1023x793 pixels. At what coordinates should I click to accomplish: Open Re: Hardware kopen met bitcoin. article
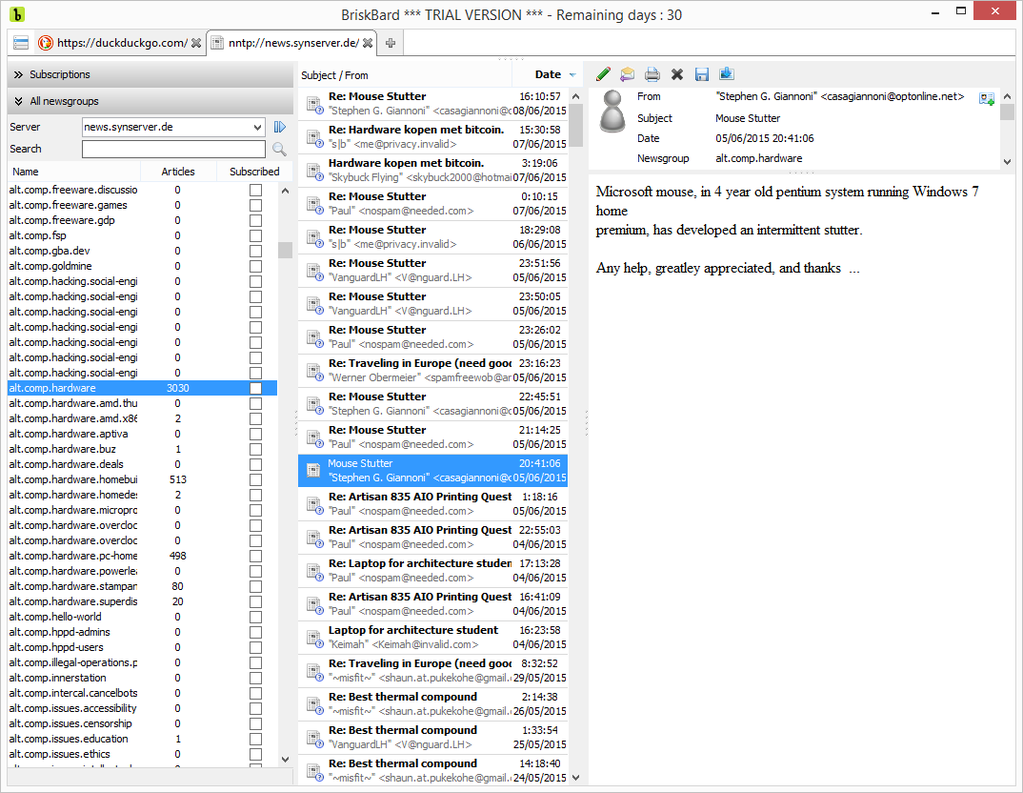pos(433,137)
